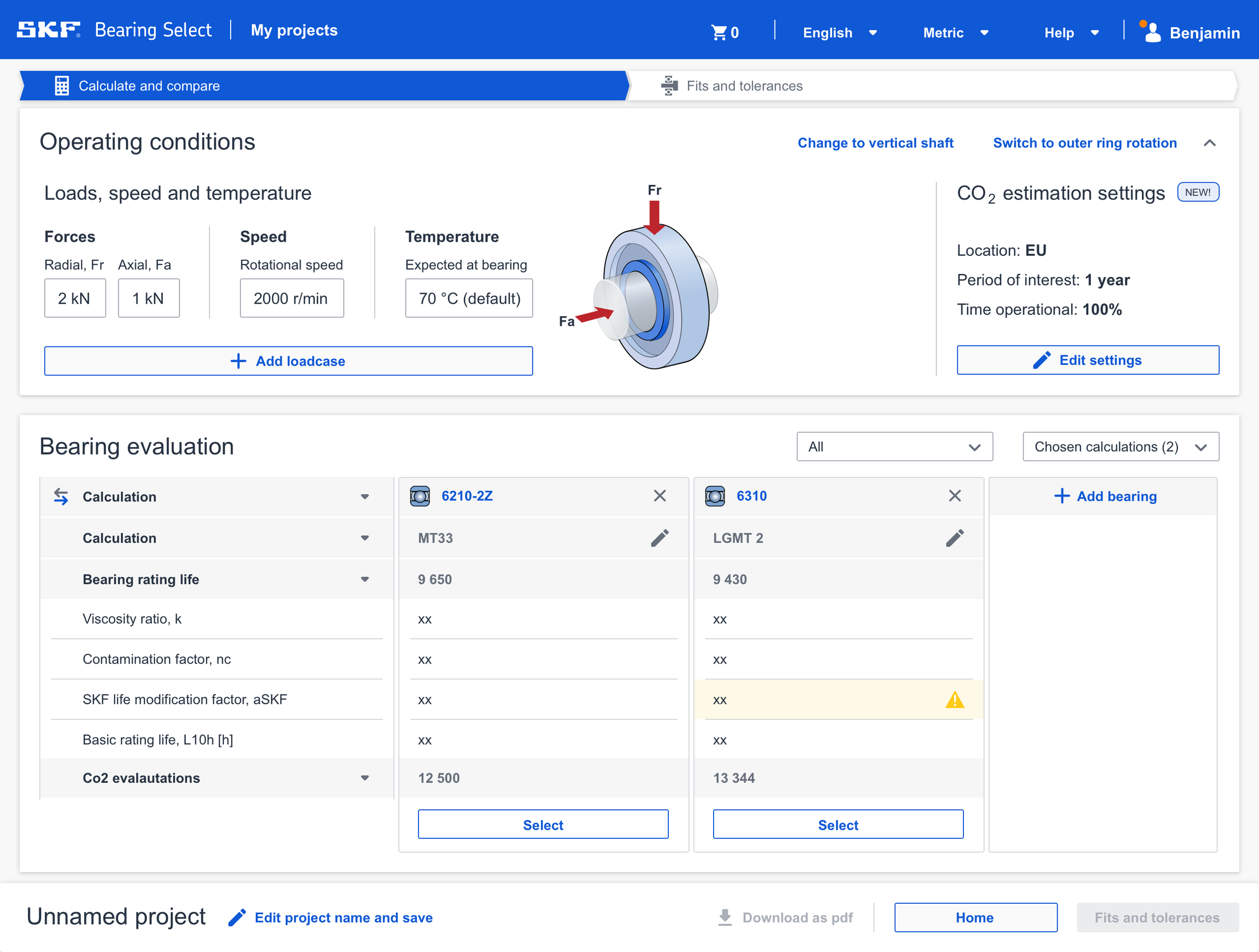Open the Chosen calculations (2) dropdown
Viewport: 1259px width, 952px height.
(1120, 447)
